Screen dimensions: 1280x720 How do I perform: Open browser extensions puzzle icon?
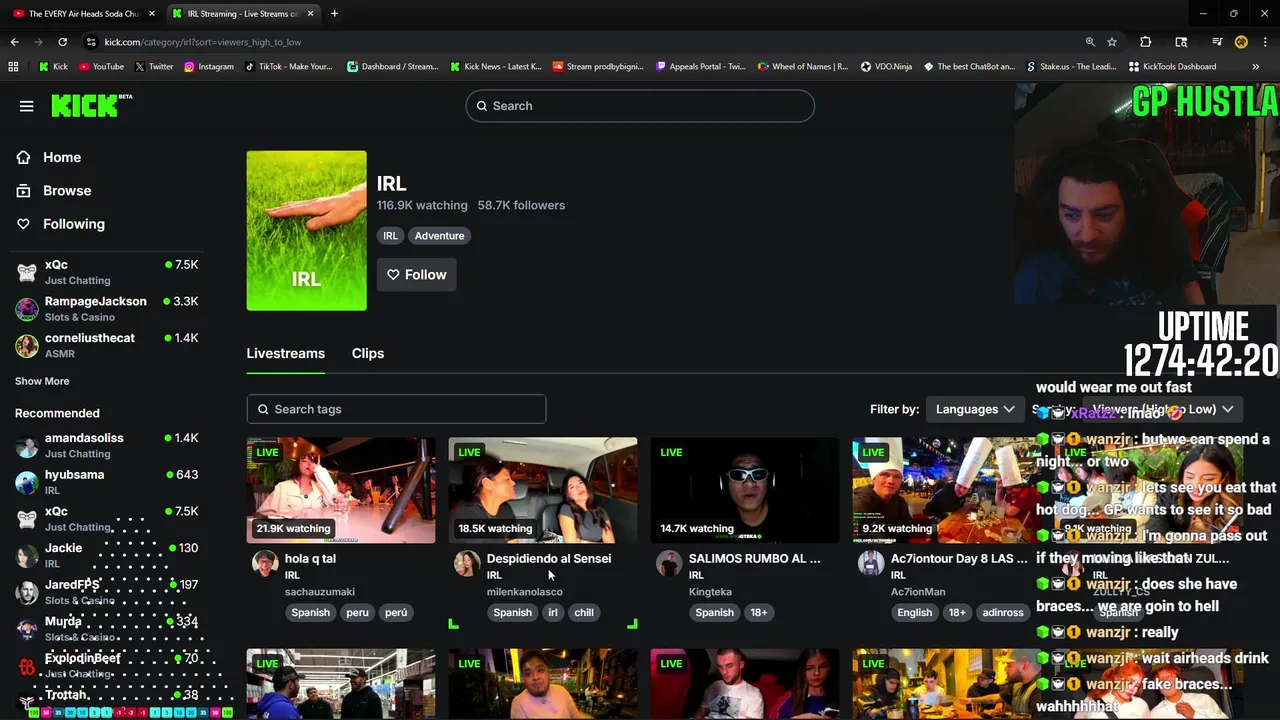point(1146,42)
